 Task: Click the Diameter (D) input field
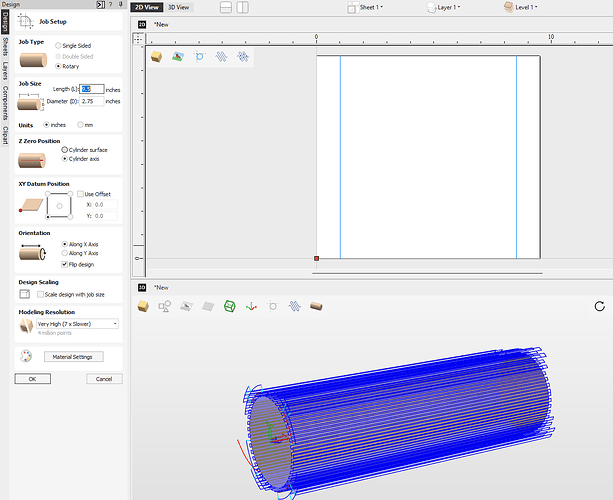[92, 101]
